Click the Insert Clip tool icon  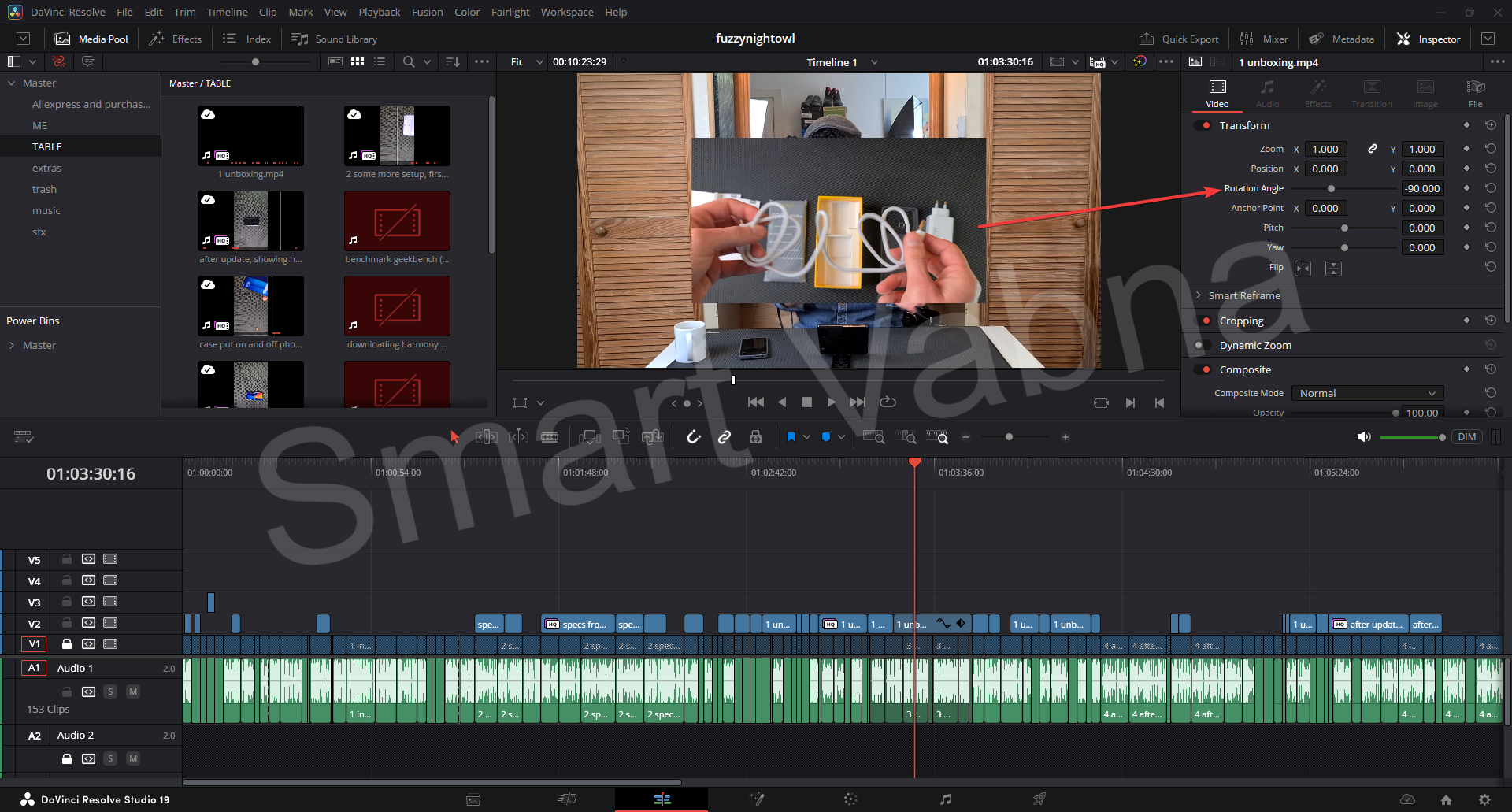(590, 437)
